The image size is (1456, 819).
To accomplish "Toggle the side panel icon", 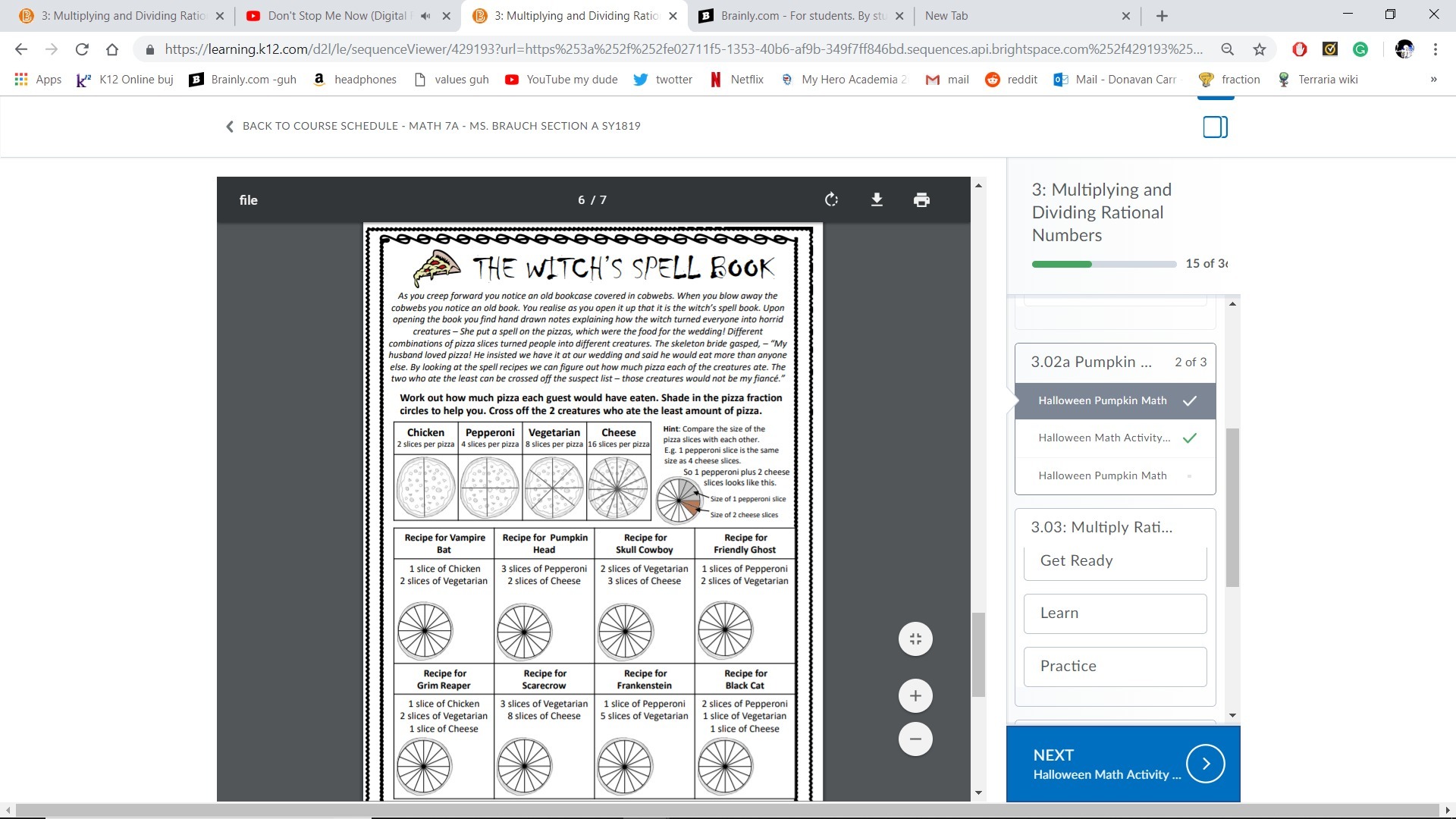I will 1215,127.
